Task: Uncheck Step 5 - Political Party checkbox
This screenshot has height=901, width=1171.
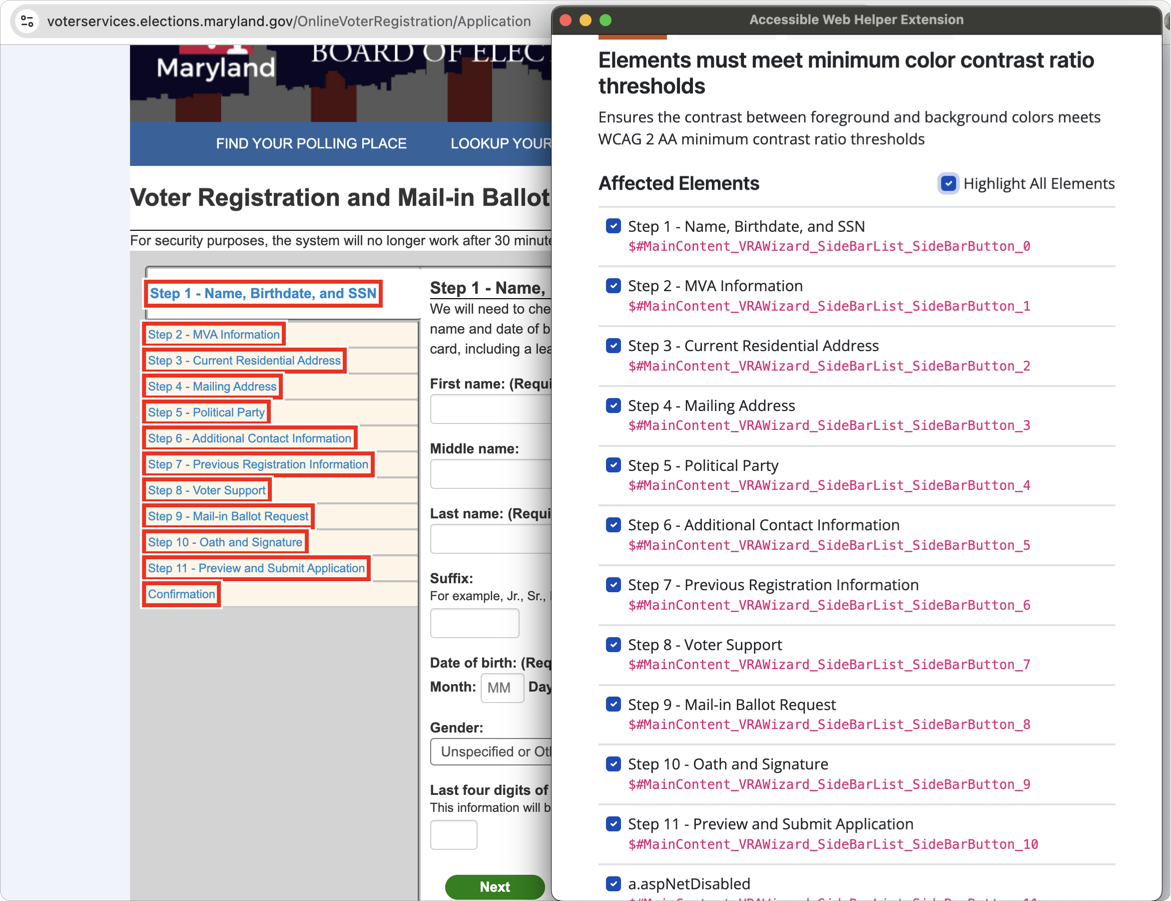Action: click(x=613, y=465)
